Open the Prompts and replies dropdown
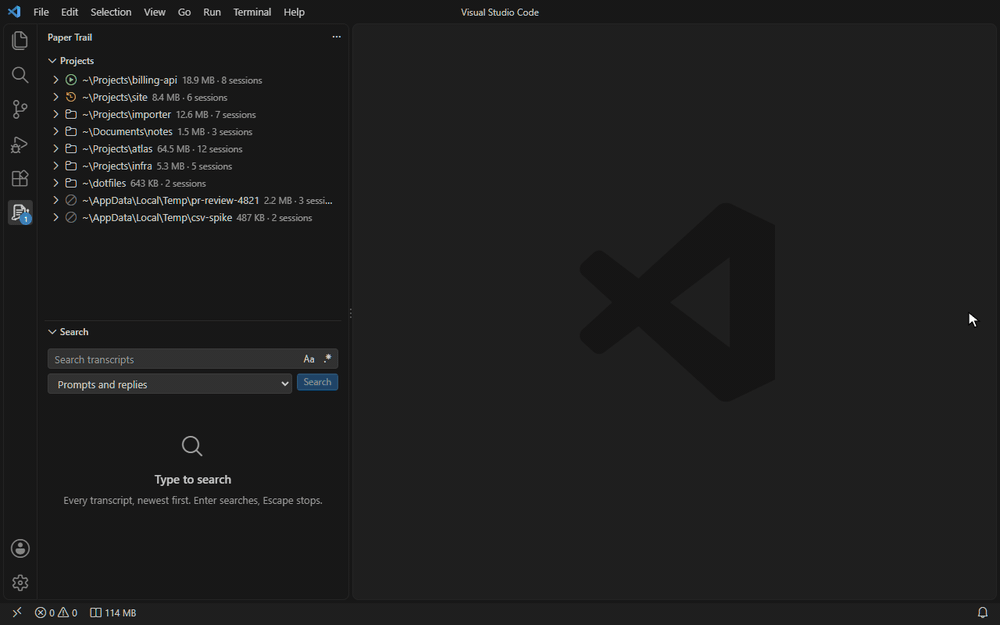Viewport: 1000px width, 625px height. 170,384
